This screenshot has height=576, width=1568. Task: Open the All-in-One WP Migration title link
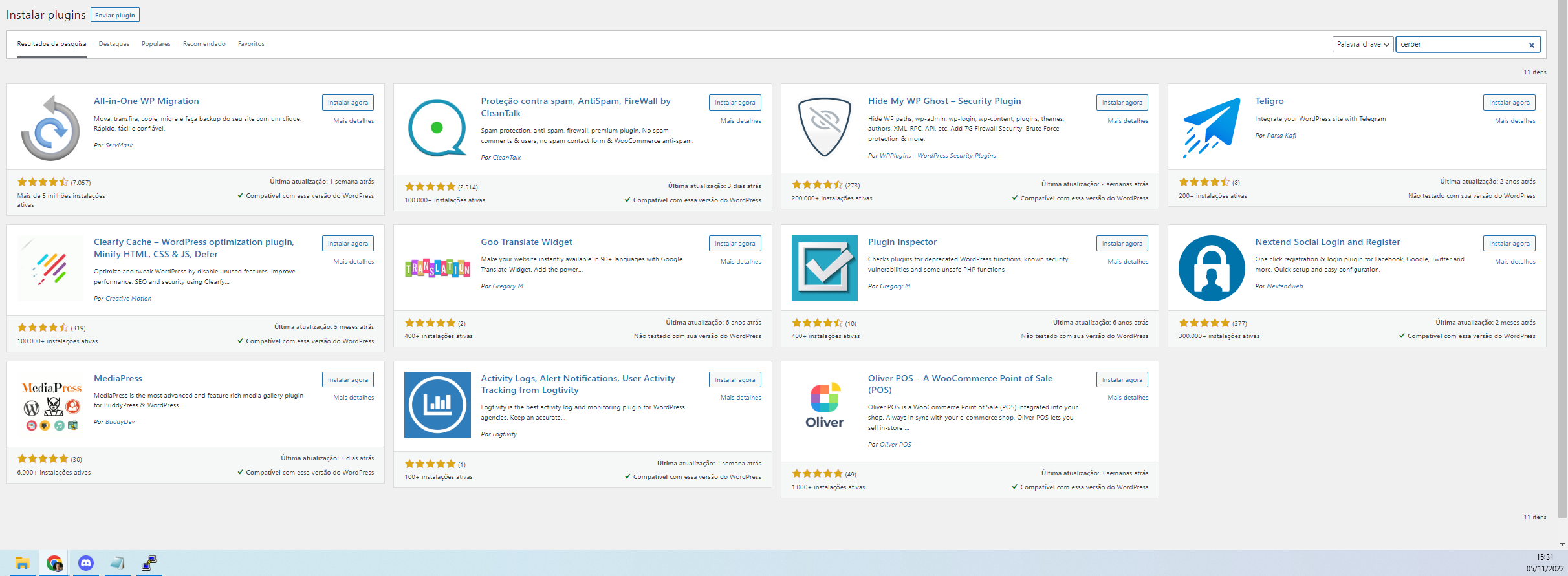pyautogui.click(x=146, y=101)
